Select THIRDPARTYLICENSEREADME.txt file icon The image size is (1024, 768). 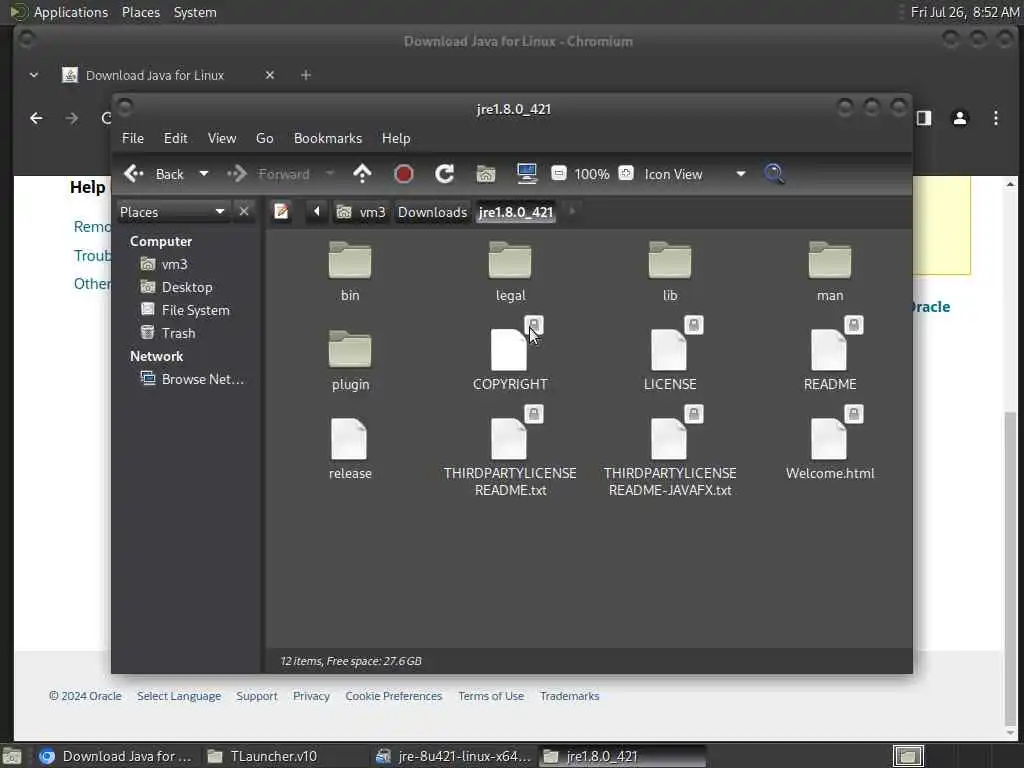509,439
